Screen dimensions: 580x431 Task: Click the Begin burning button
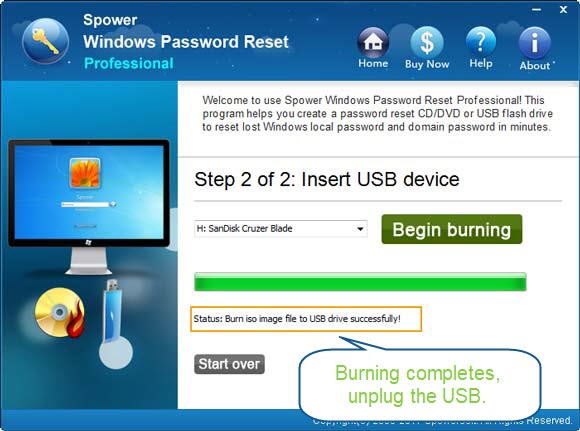click(452, 229)
